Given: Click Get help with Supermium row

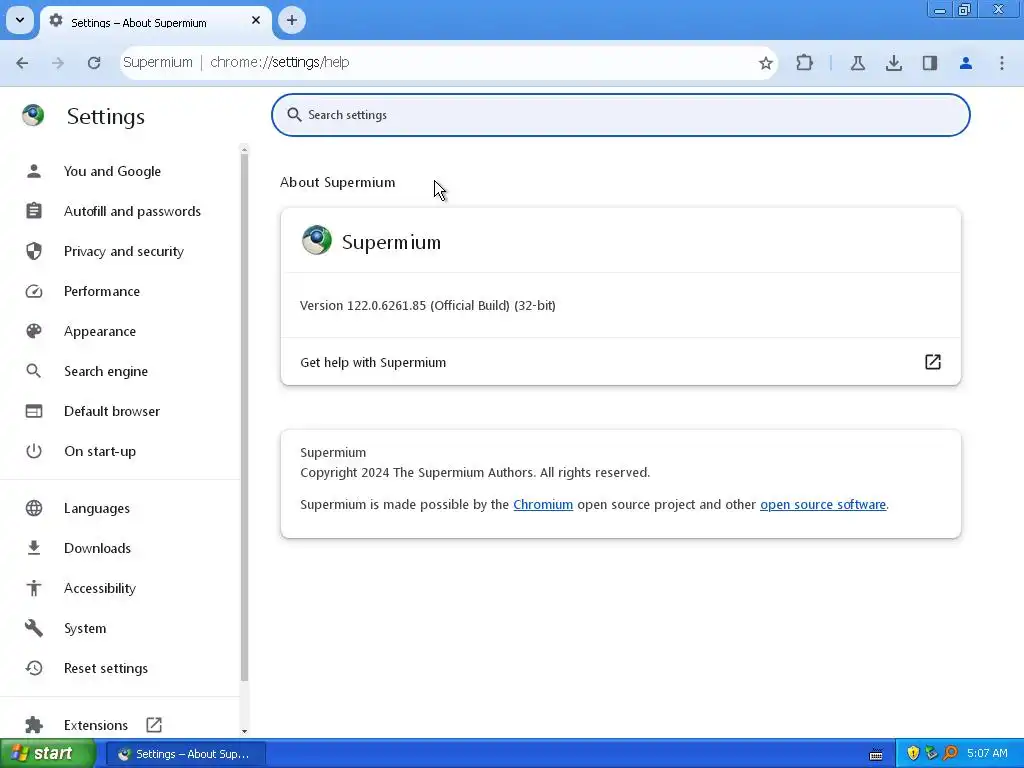Looking at the screenshot, I should click(x=620, y=362).
